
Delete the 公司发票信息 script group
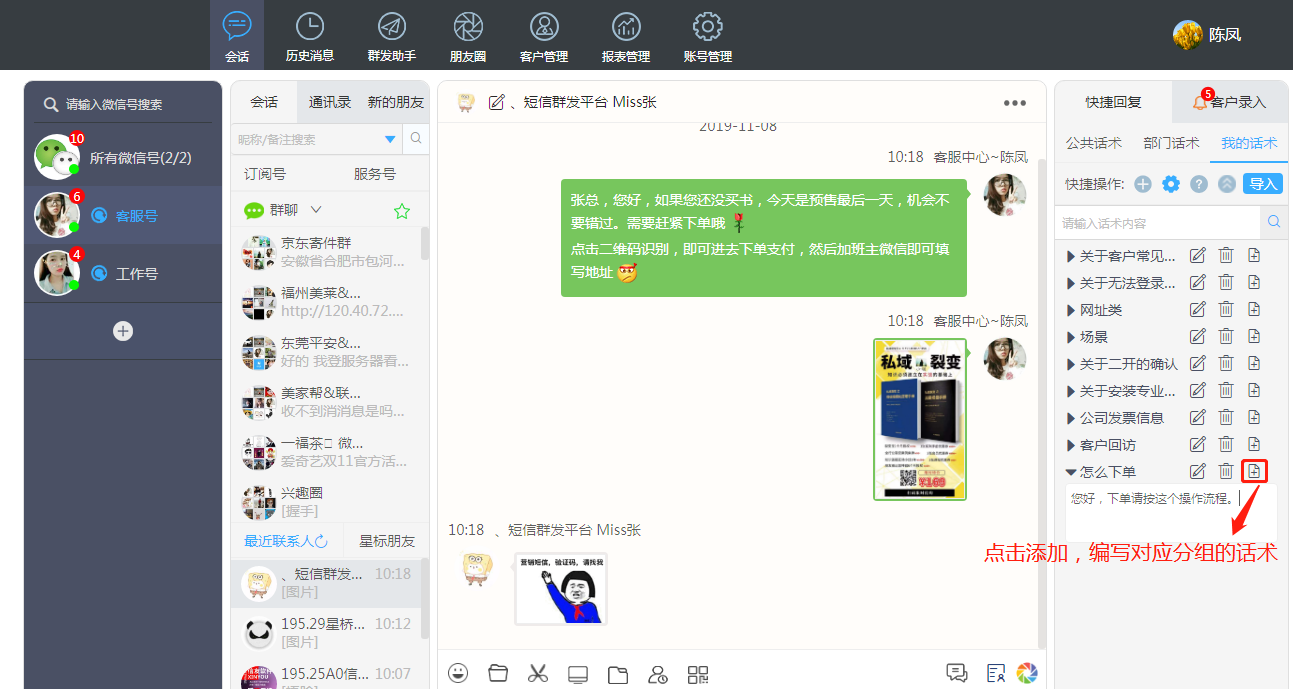(1226, 417)
